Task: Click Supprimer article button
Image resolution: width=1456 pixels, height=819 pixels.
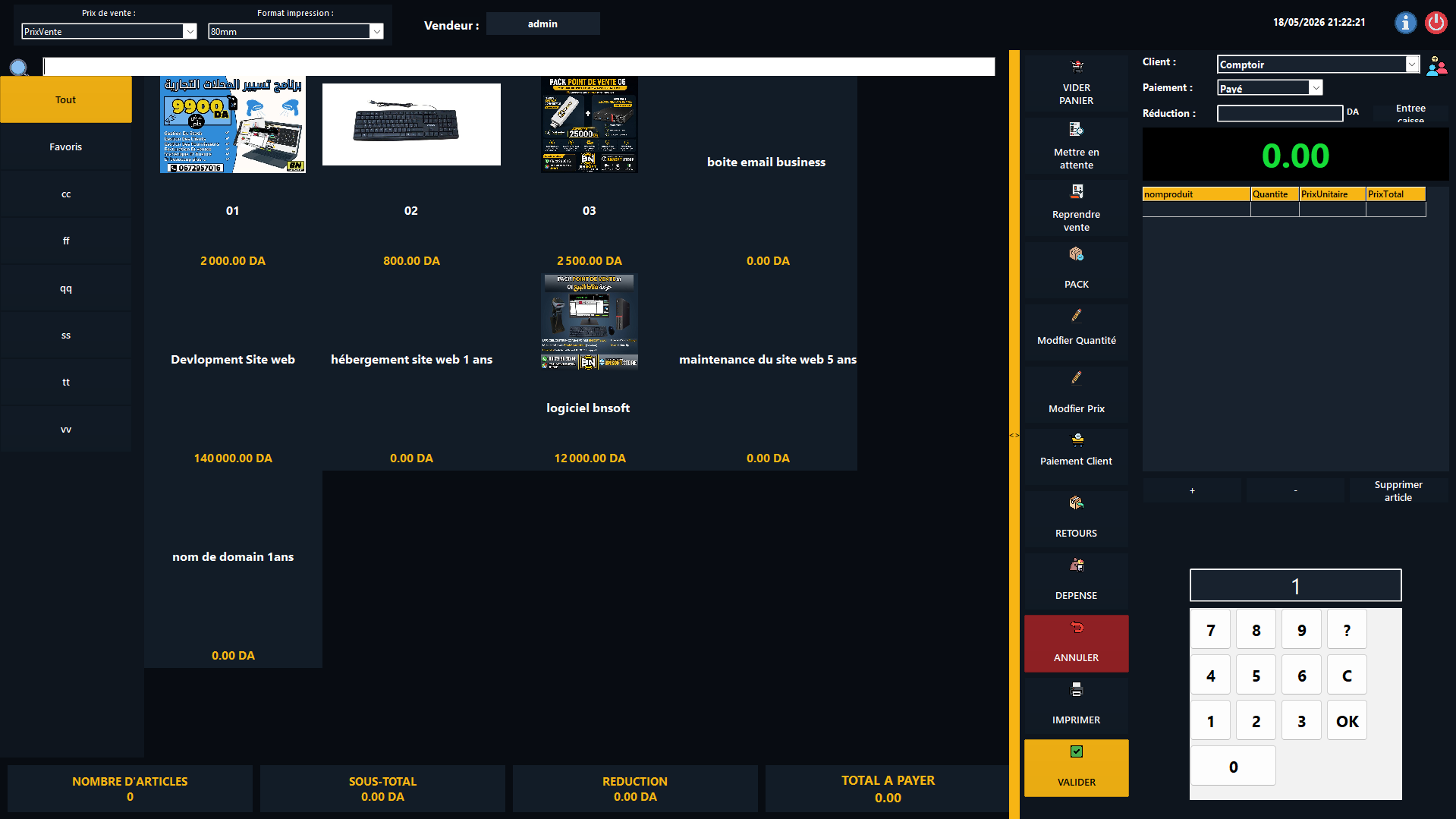Action: point(1398,490)
